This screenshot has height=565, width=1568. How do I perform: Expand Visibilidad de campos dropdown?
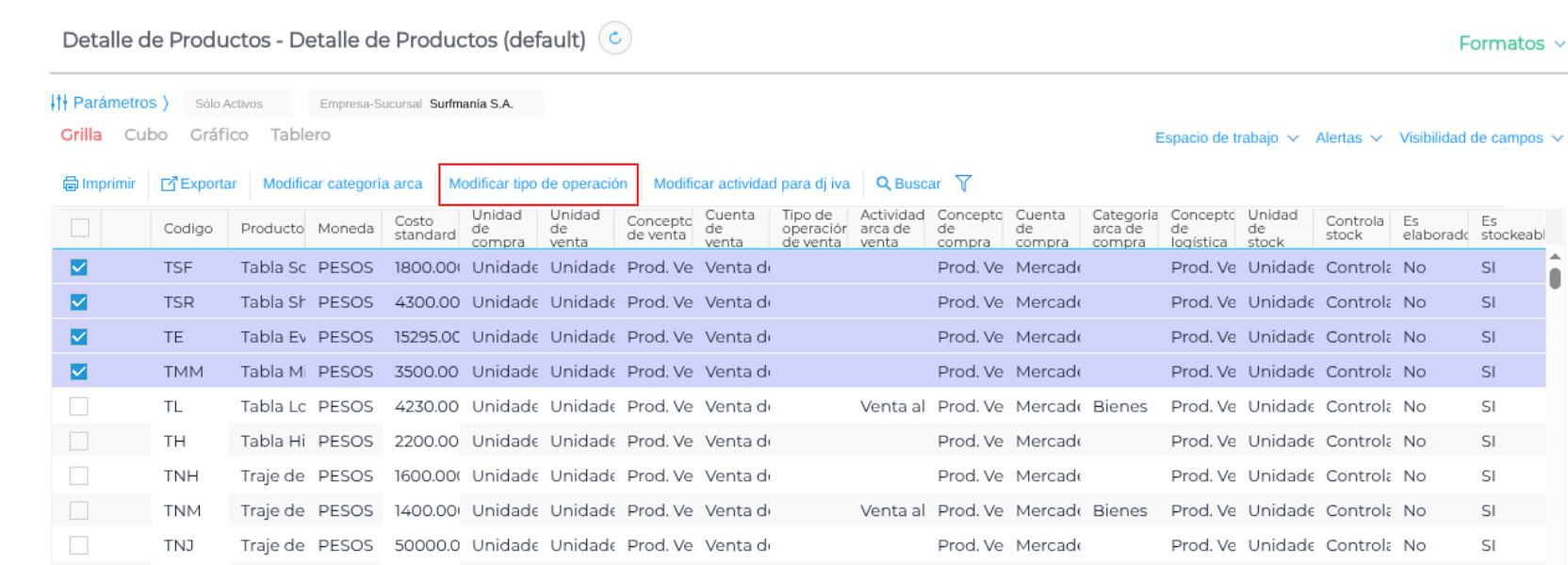click(1479, 137)
